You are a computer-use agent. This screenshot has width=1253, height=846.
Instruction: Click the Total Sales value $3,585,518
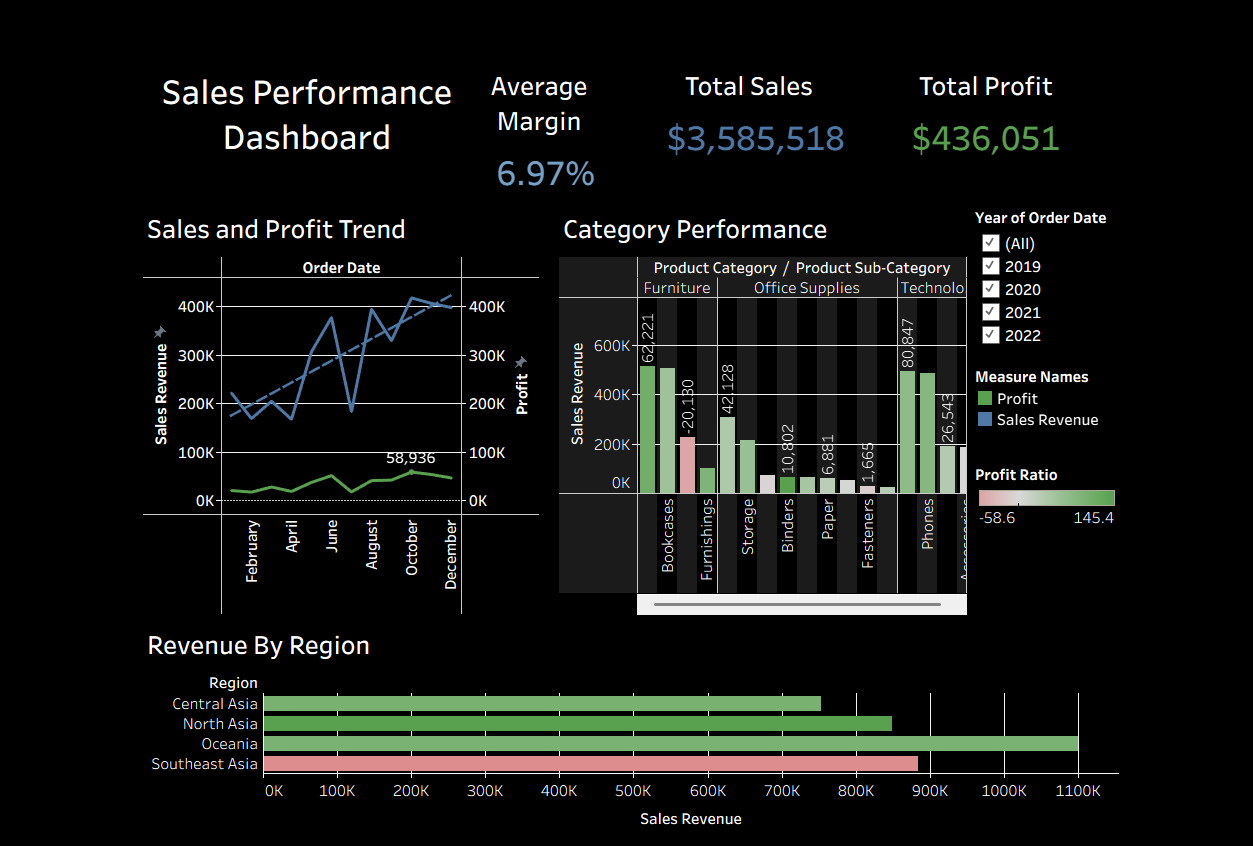(x=756, y=138)
